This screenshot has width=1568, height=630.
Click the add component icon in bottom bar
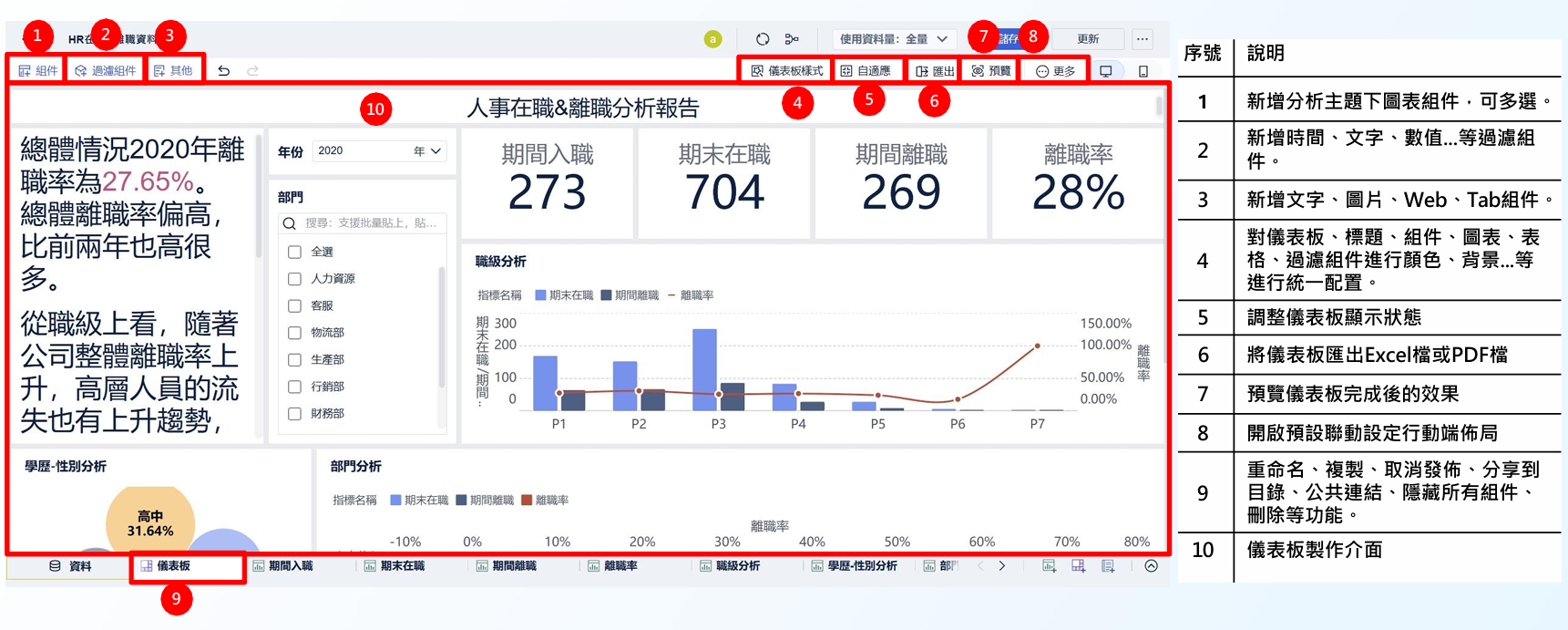pyautogui.click(x=1049, y=566)
